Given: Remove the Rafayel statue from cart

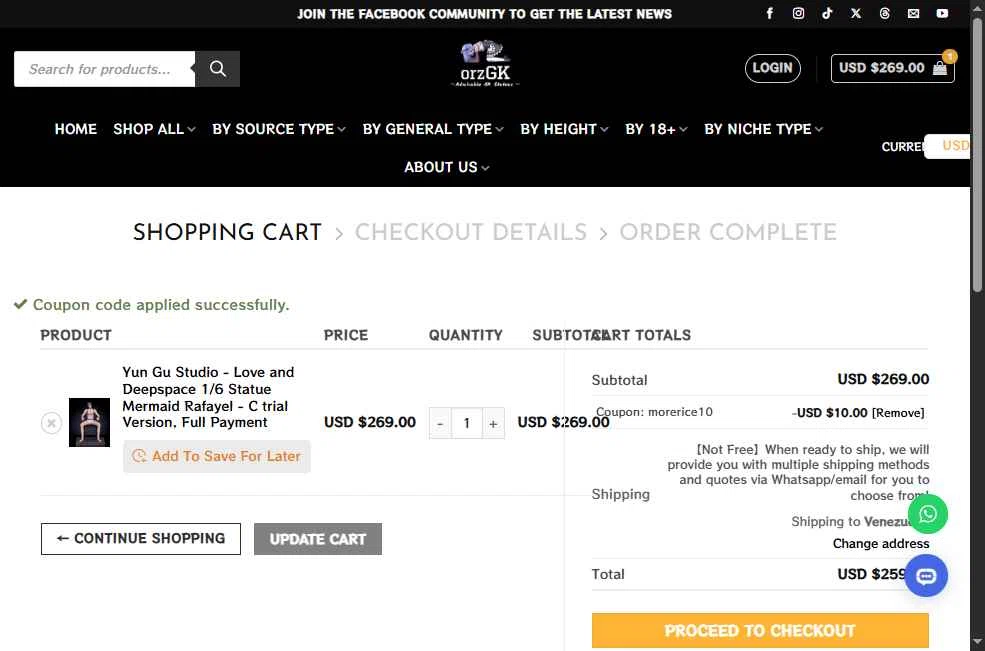Looking at the screenshot, I should point(52,423).
